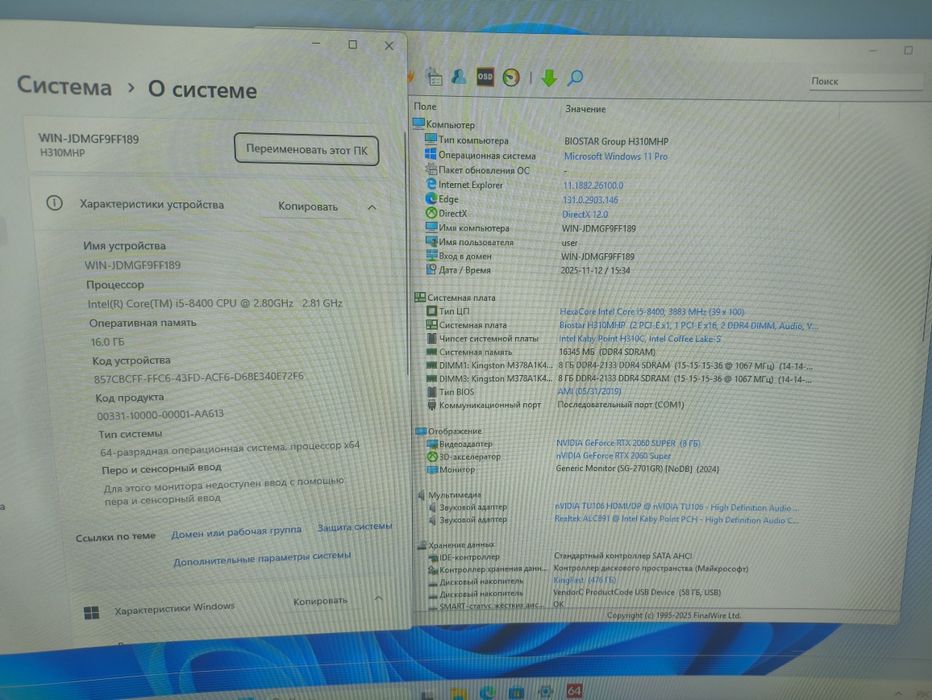Click the DirectX row icon
This screenshot has width=932, height=700.
tap(431, 213)
